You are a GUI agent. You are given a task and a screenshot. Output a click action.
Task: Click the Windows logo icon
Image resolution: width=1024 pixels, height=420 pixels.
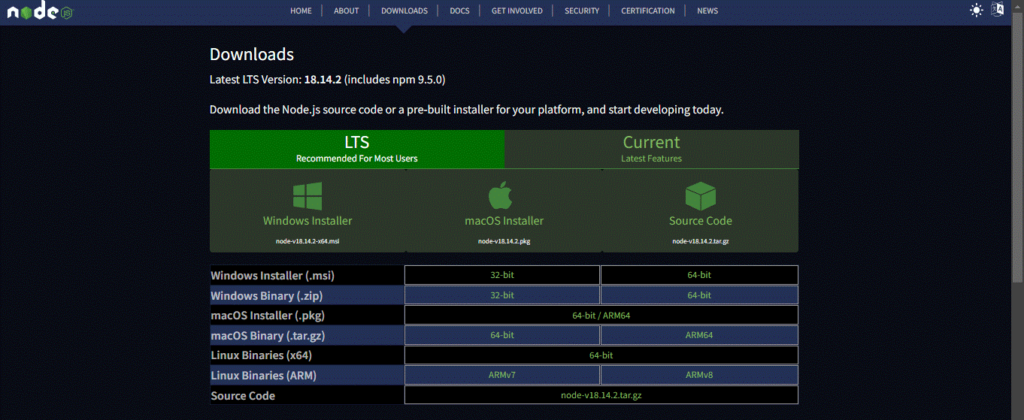(308, 195)
